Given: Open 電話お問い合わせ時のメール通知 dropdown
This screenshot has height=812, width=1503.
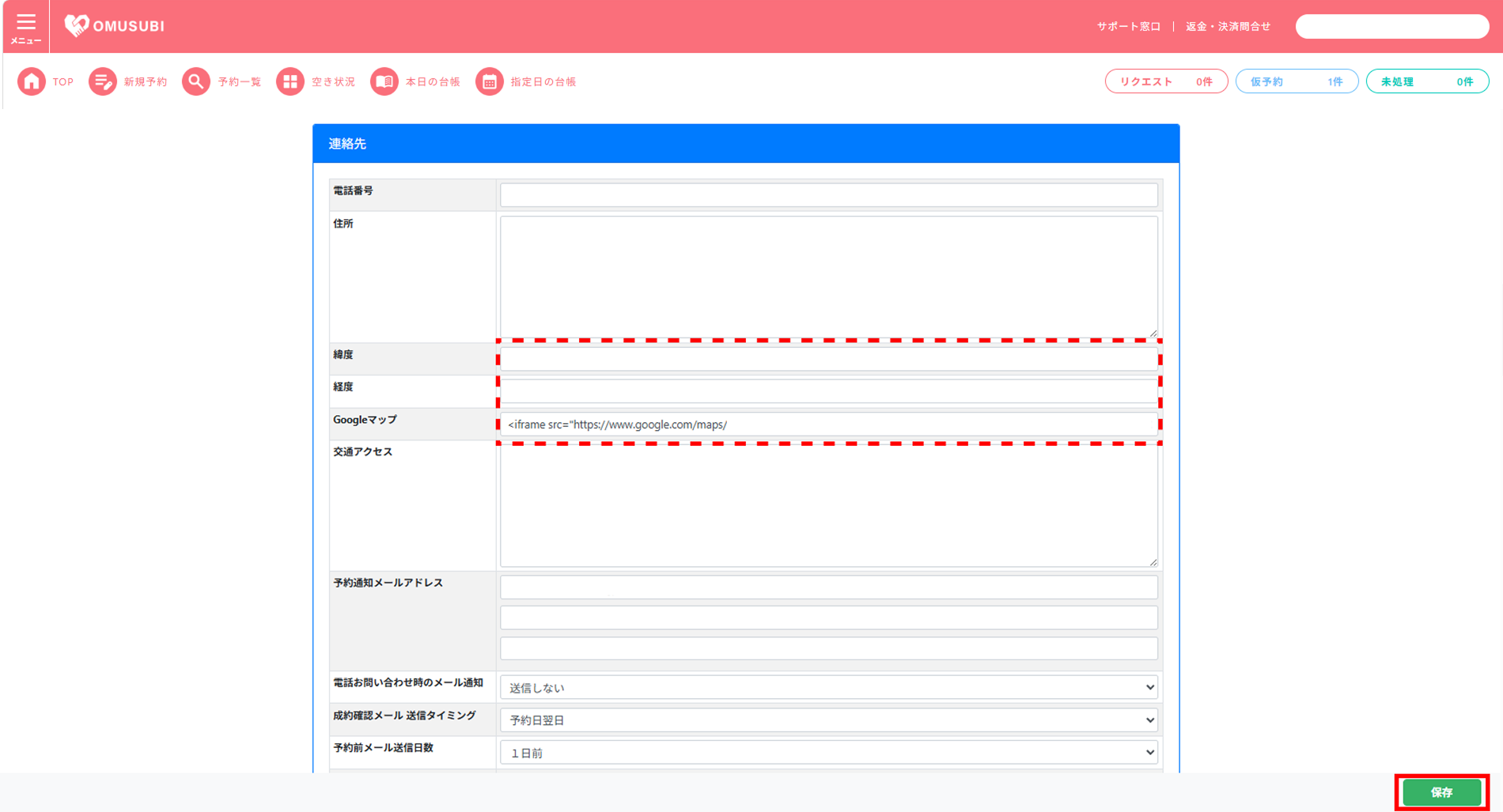Looking at the screenshot, I should 829,688.
